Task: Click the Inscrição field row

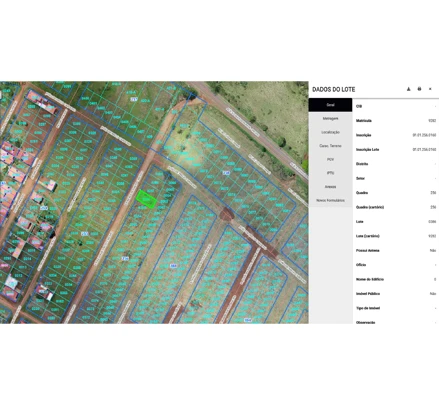Action: click(396, 135)
